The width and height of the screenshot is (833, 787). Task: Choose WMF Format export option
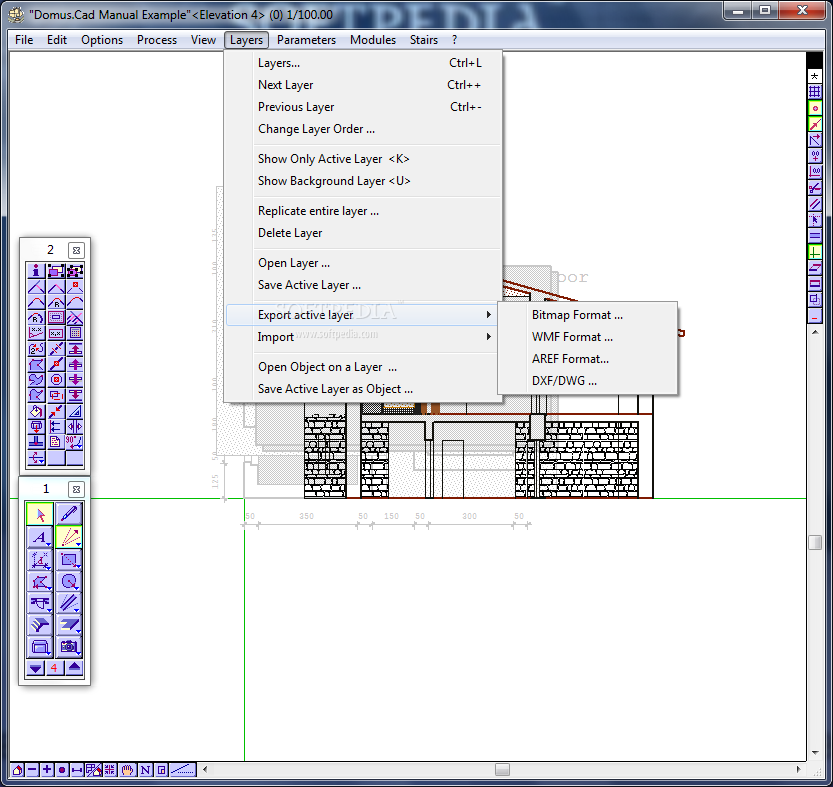588,337
